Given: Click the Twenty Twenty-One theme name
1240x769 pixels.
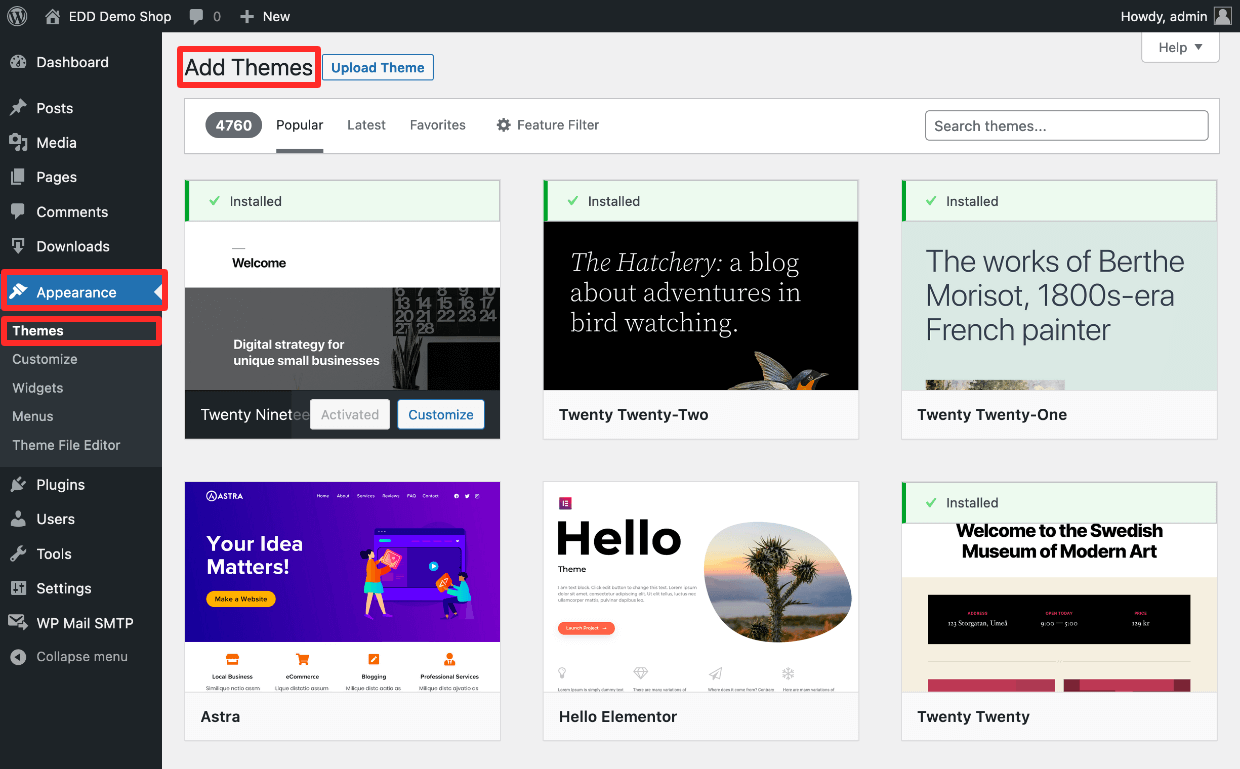Looking at the screenshot, I should point(992,415).
